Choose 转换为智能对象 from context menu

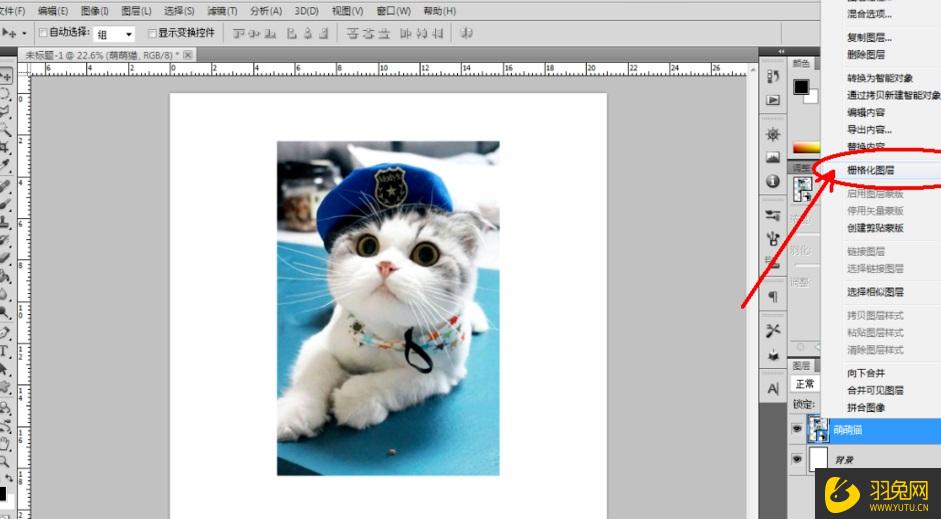click(x=880, y=79)
